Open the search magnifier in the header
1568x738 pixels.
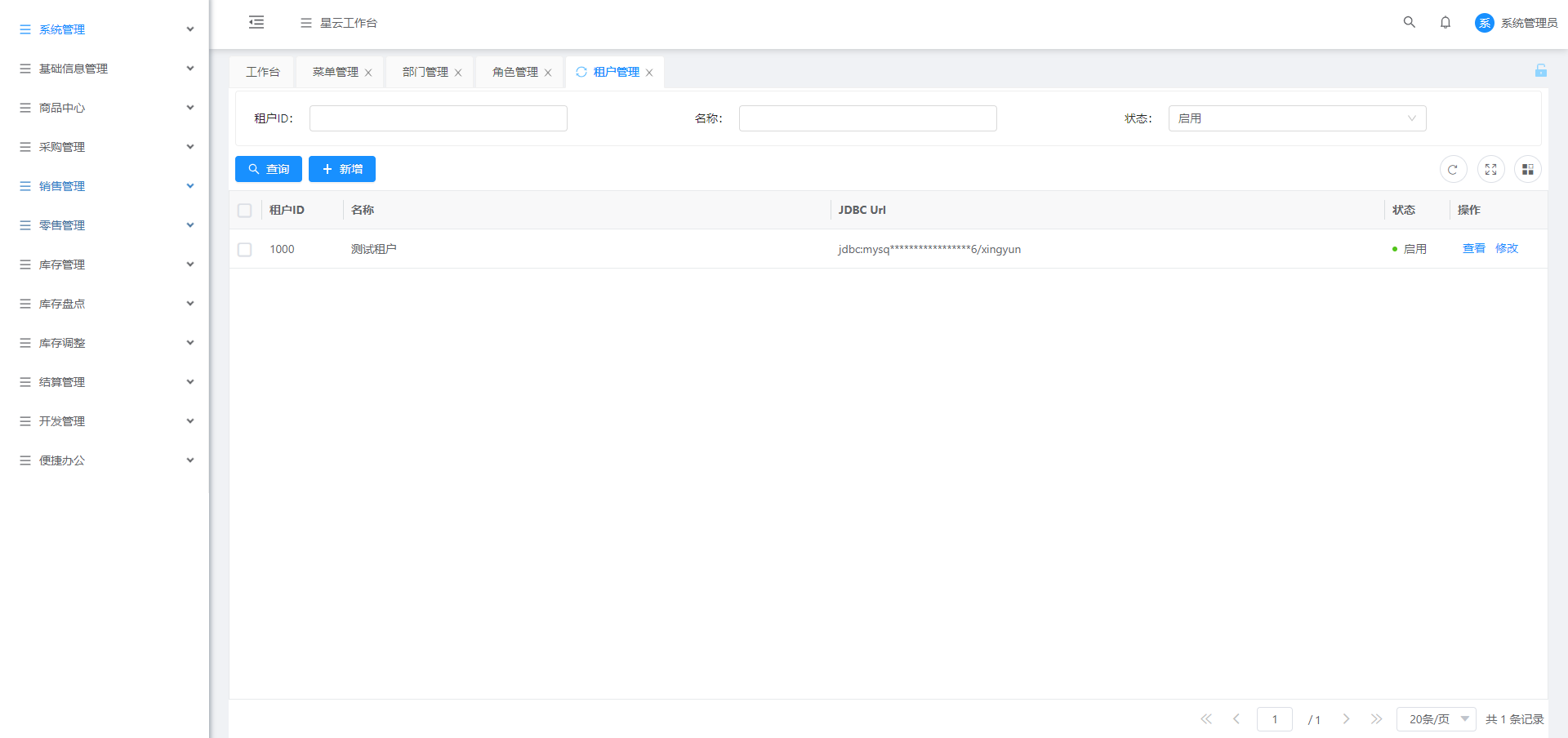[1410, 22]
